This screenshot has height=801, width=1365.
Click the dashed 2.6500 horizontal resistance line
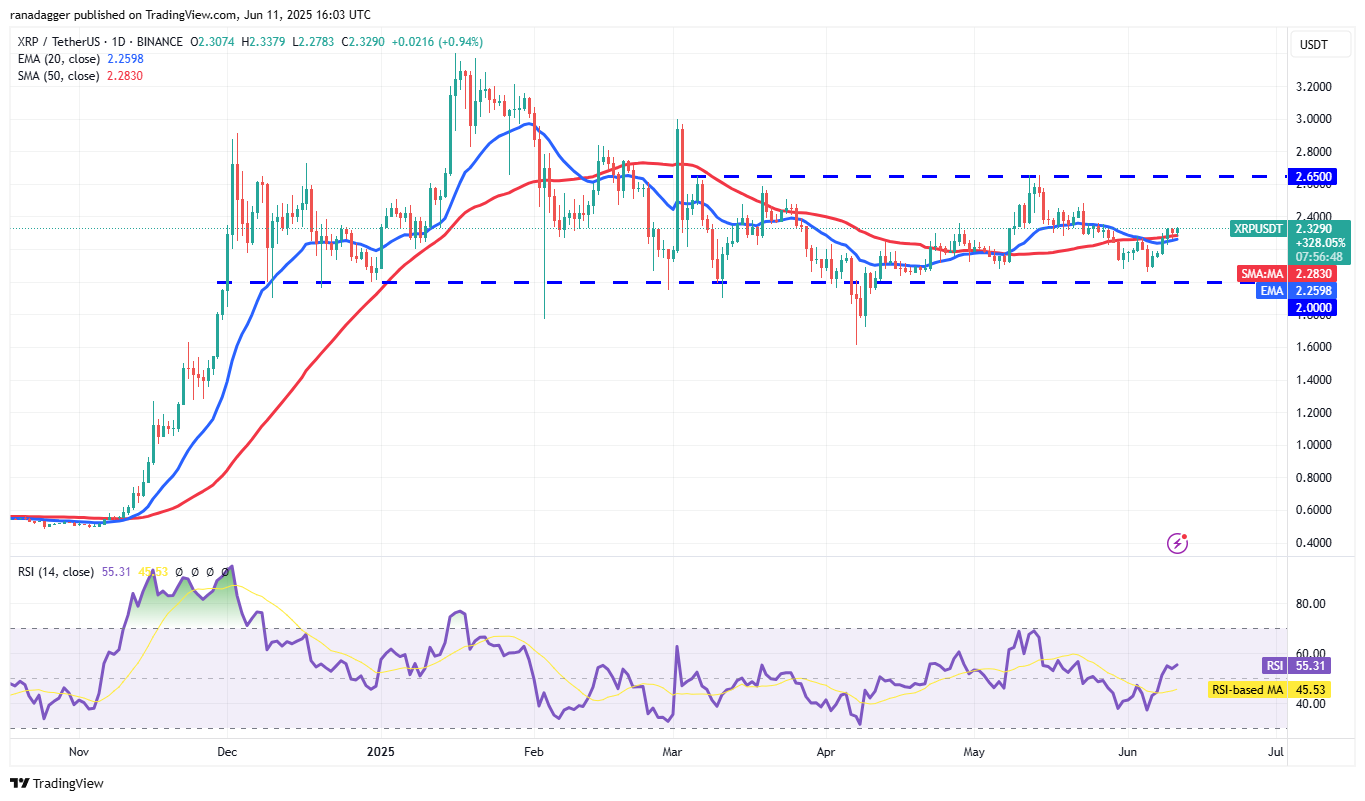900,176
